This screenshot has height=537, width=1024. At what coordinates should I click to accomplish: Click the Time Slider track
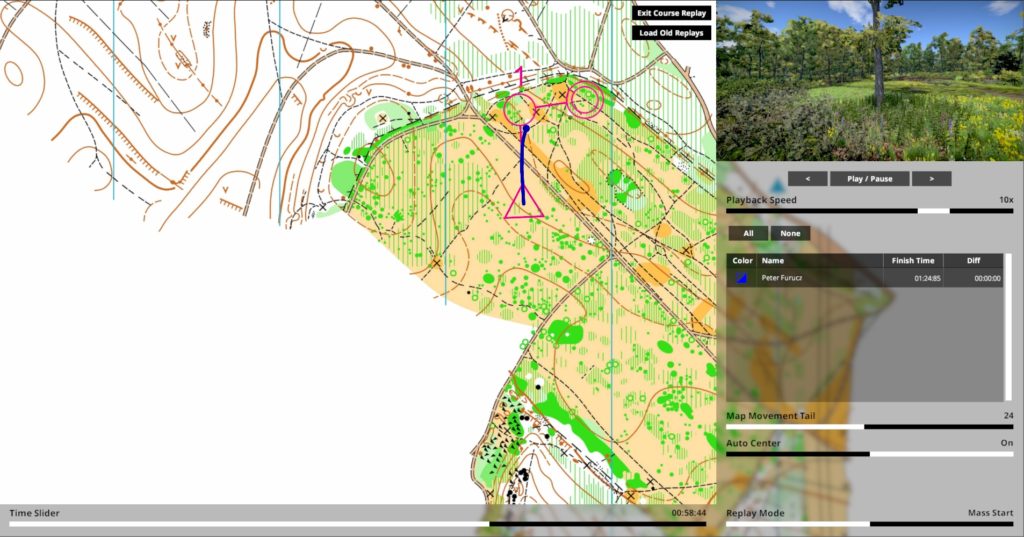click(x=357, y=524)
